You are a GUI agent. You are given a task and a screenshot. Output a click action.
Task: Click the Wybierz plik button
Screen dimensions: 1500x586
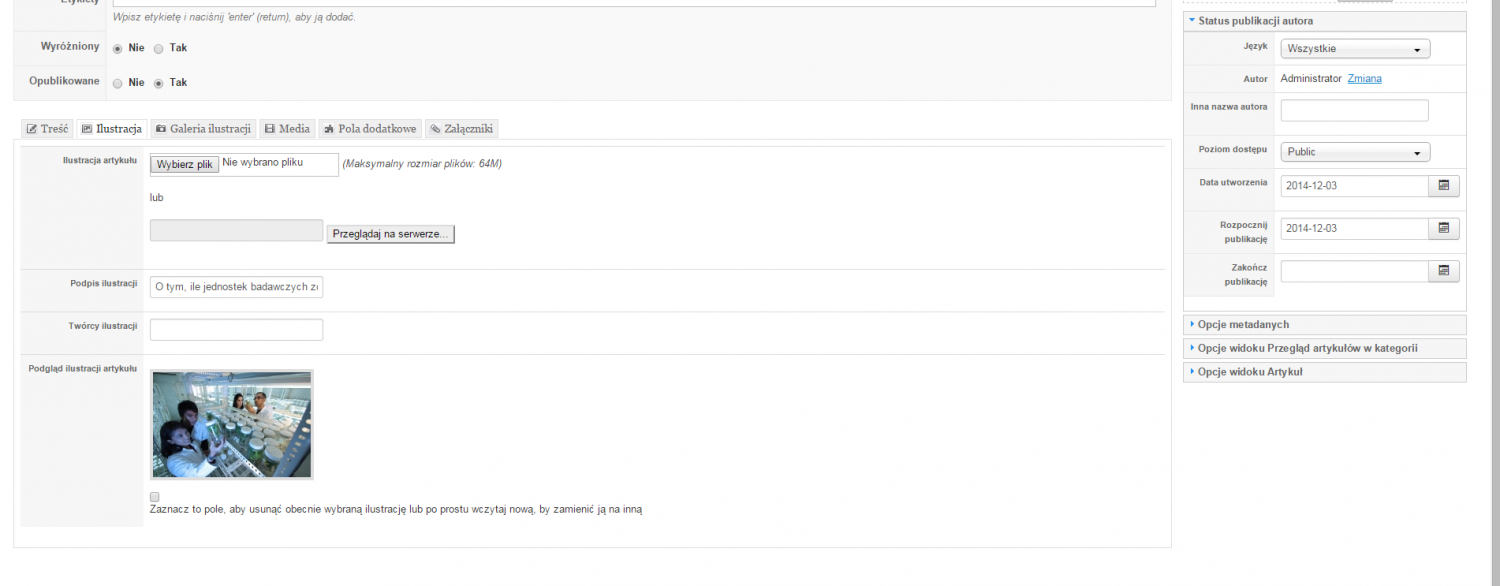pyautogui.click(x=185, y=165)
